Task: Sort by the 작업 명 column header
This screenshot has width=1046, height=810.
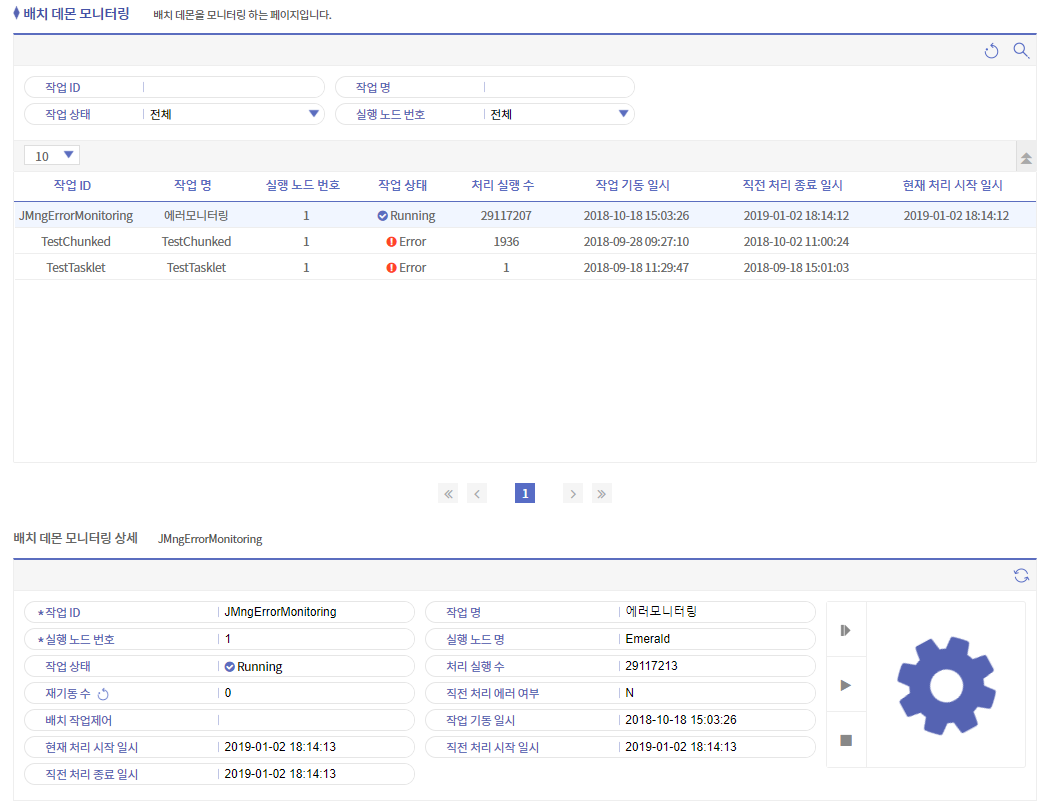Action: 193,185
